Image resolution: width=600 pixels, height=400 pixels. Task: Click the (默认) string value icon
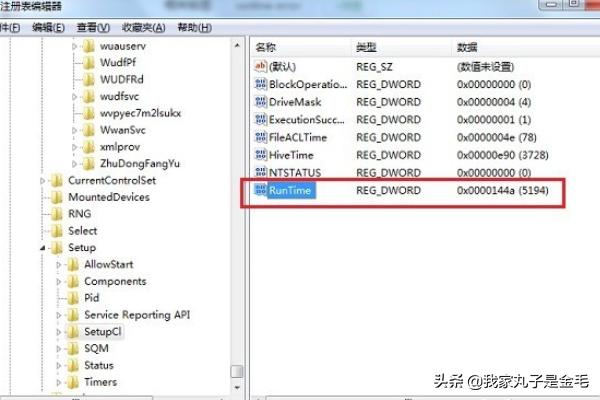point(261,66)
